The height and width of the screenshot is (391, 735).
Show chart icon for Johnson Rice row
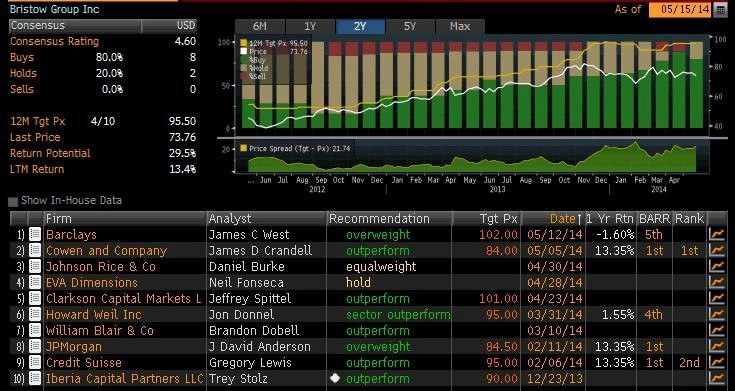click(717, 266)
